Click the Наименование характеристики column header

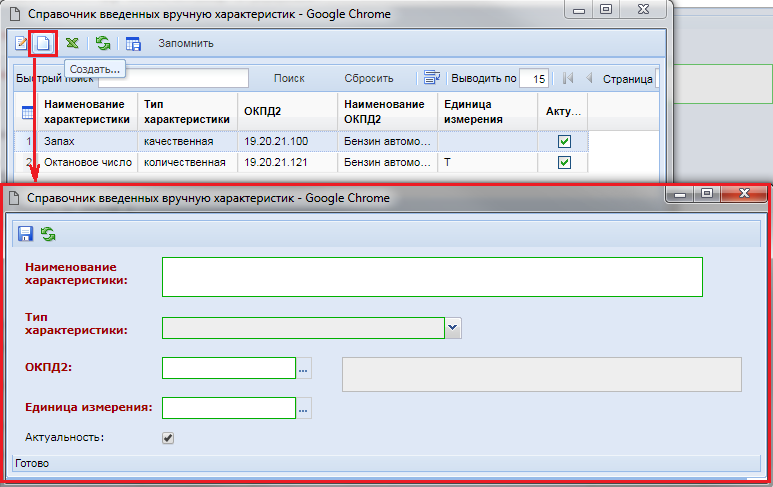[x=85, y=112]
